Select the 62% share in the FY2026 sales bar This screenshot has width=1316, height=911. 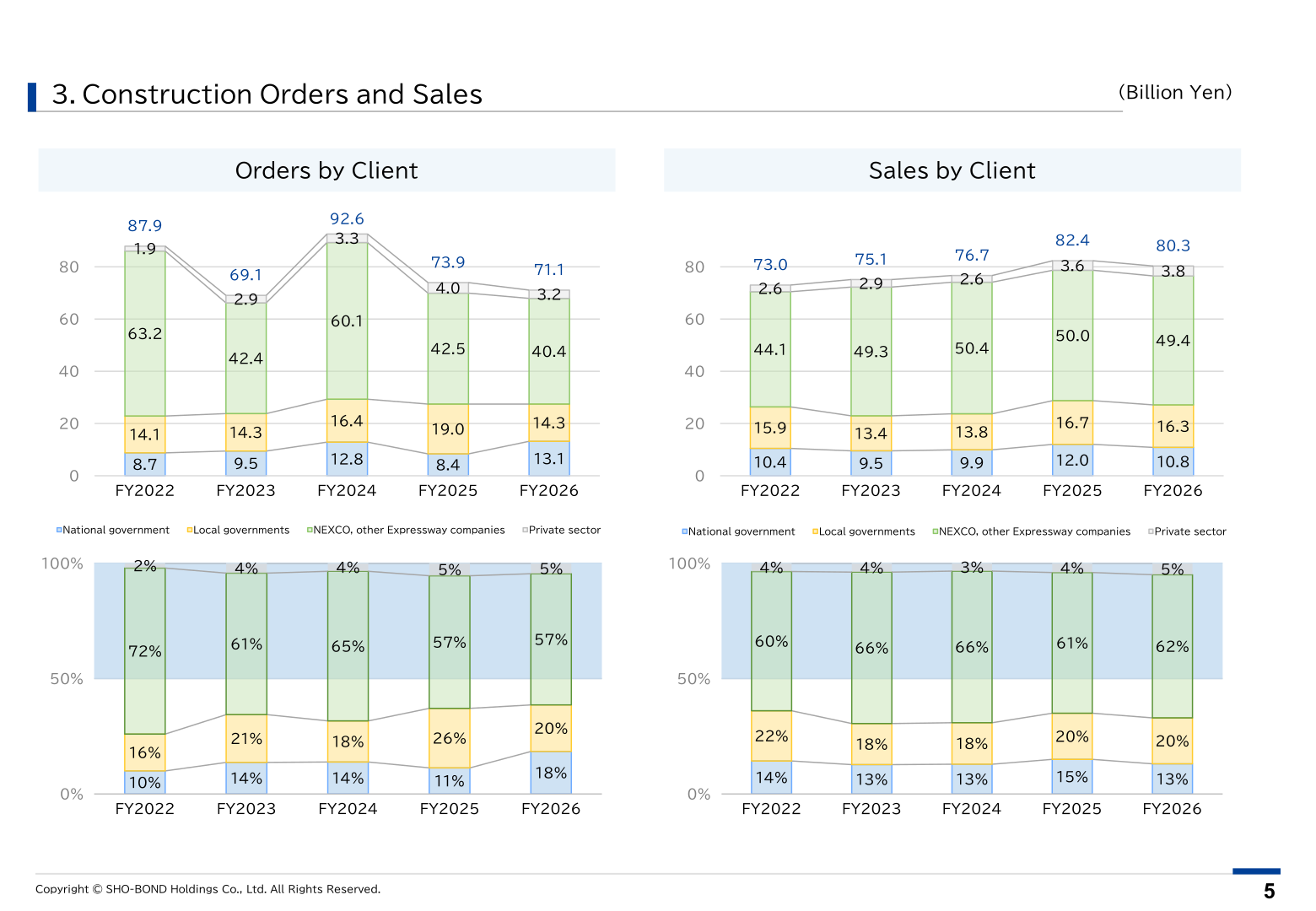[x=1173, y=647]
